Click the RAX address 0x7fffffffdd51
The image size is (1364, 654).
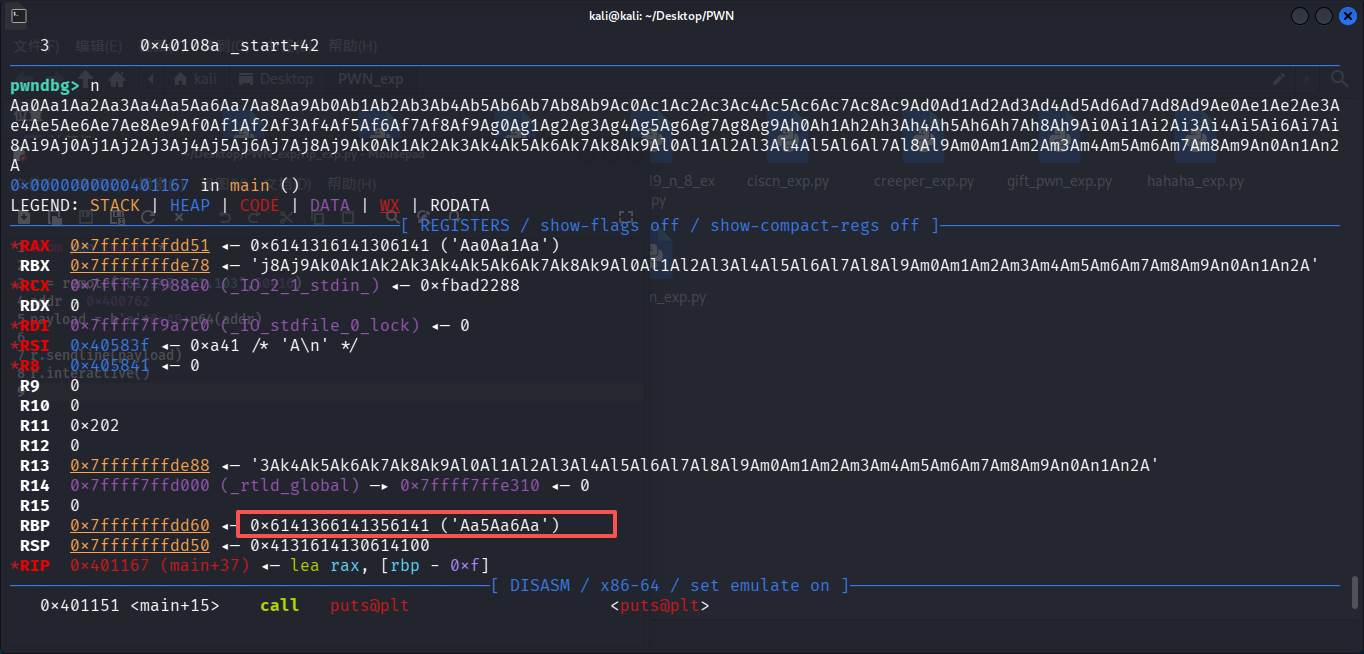pos(140,245)
